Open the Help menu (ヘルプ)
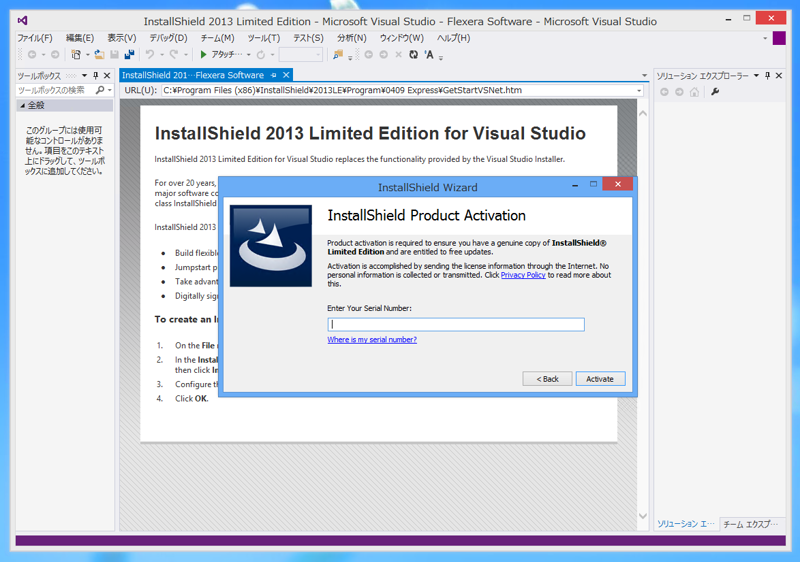 (453, 38)
